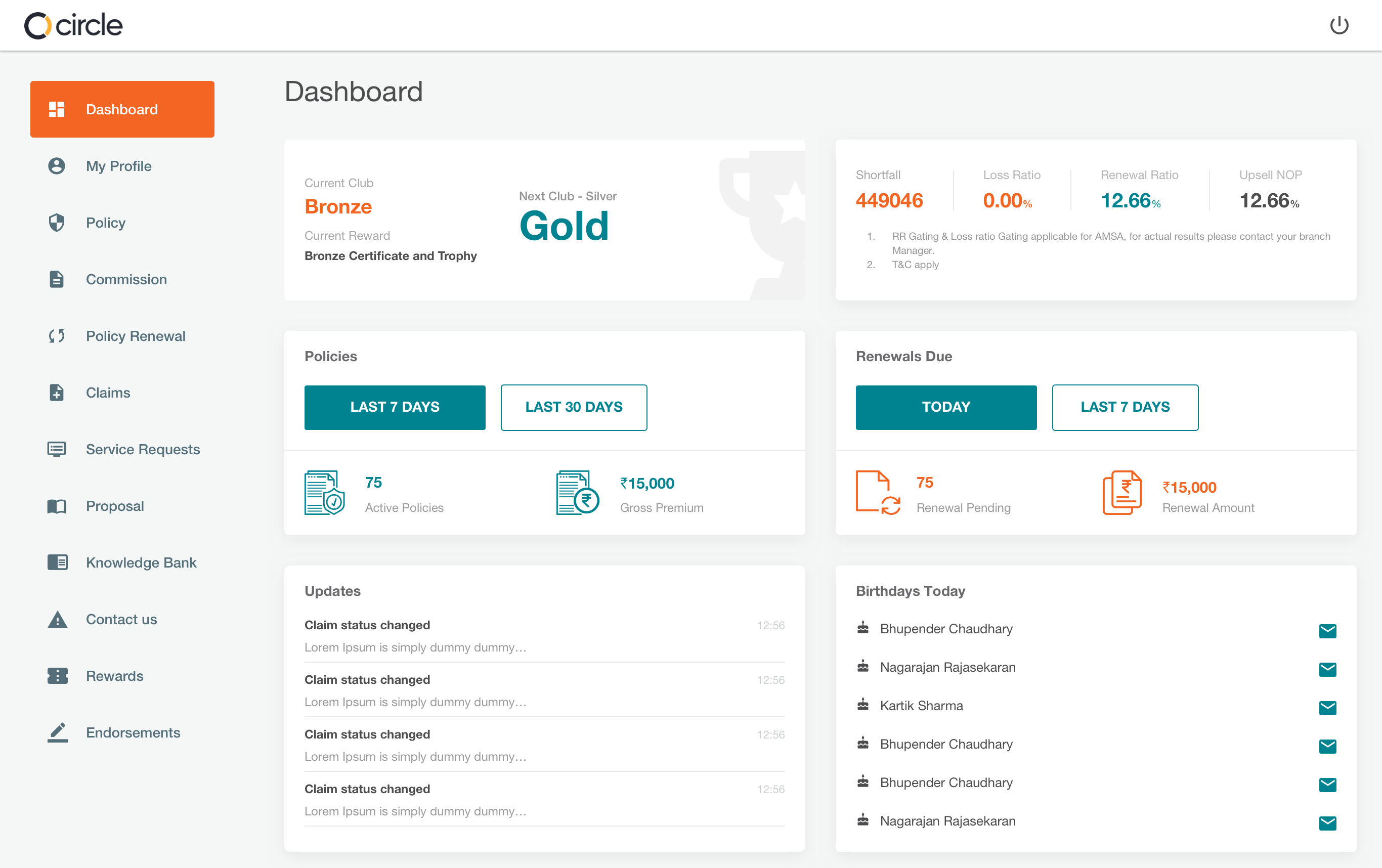Screen dimensions: 1382x868
Task: Click the Renewal Amount rupee icon
Action: click(1122, 493)
